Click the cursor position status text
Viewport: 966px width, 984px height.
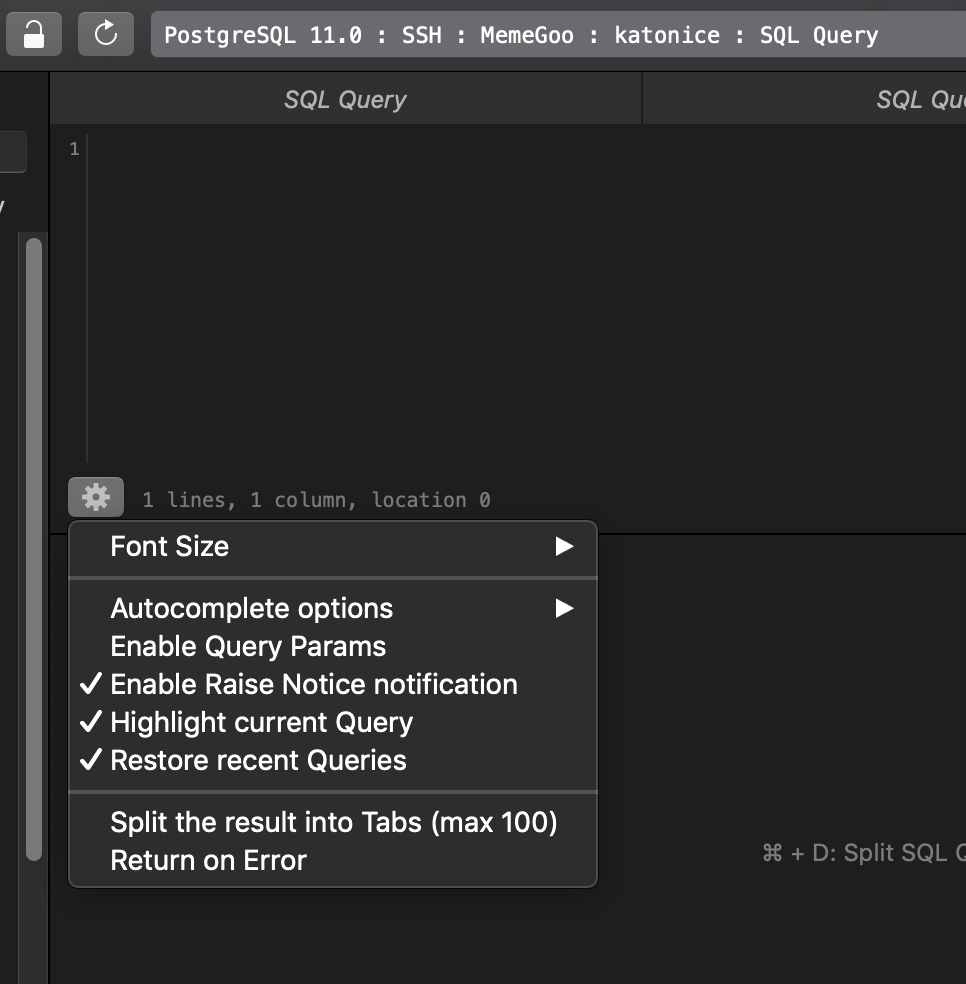pyautogui.click(x=316, y=500)
